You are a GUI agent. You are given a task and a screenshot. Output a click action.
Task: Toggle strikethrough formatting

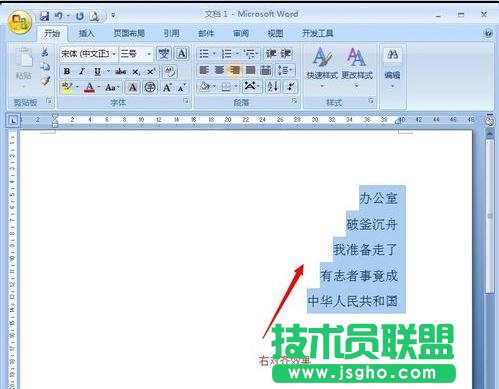(x=120, y=71)
